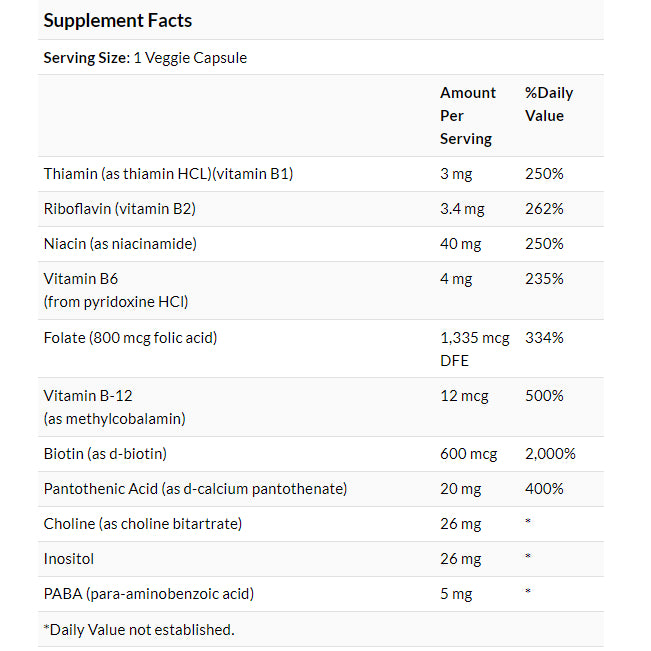
Task: Click the Choline (as choline bitartrate) label
Action: 143,524
